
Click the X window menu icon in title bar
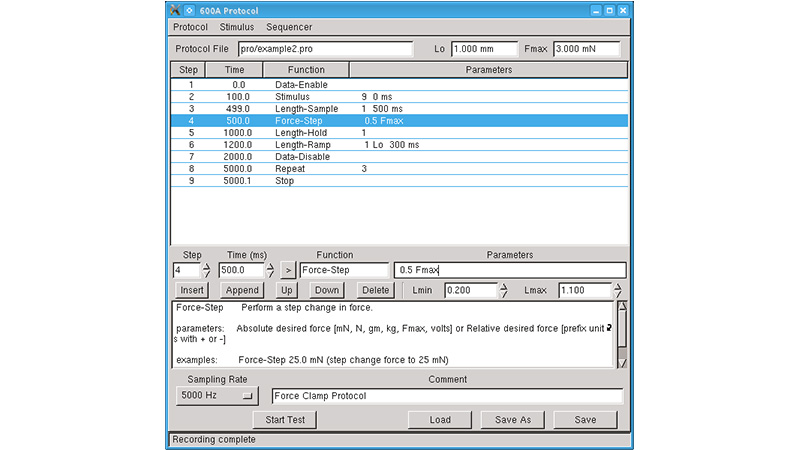click(175, 10)
